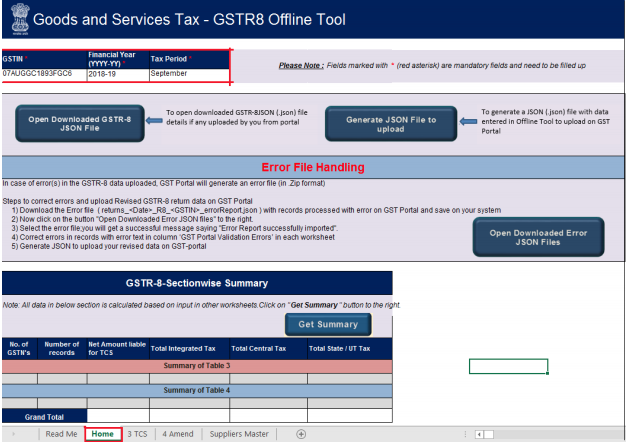Click Tax Period field showing September
This screenshot has height=442, width=626.
pos(189,75)
